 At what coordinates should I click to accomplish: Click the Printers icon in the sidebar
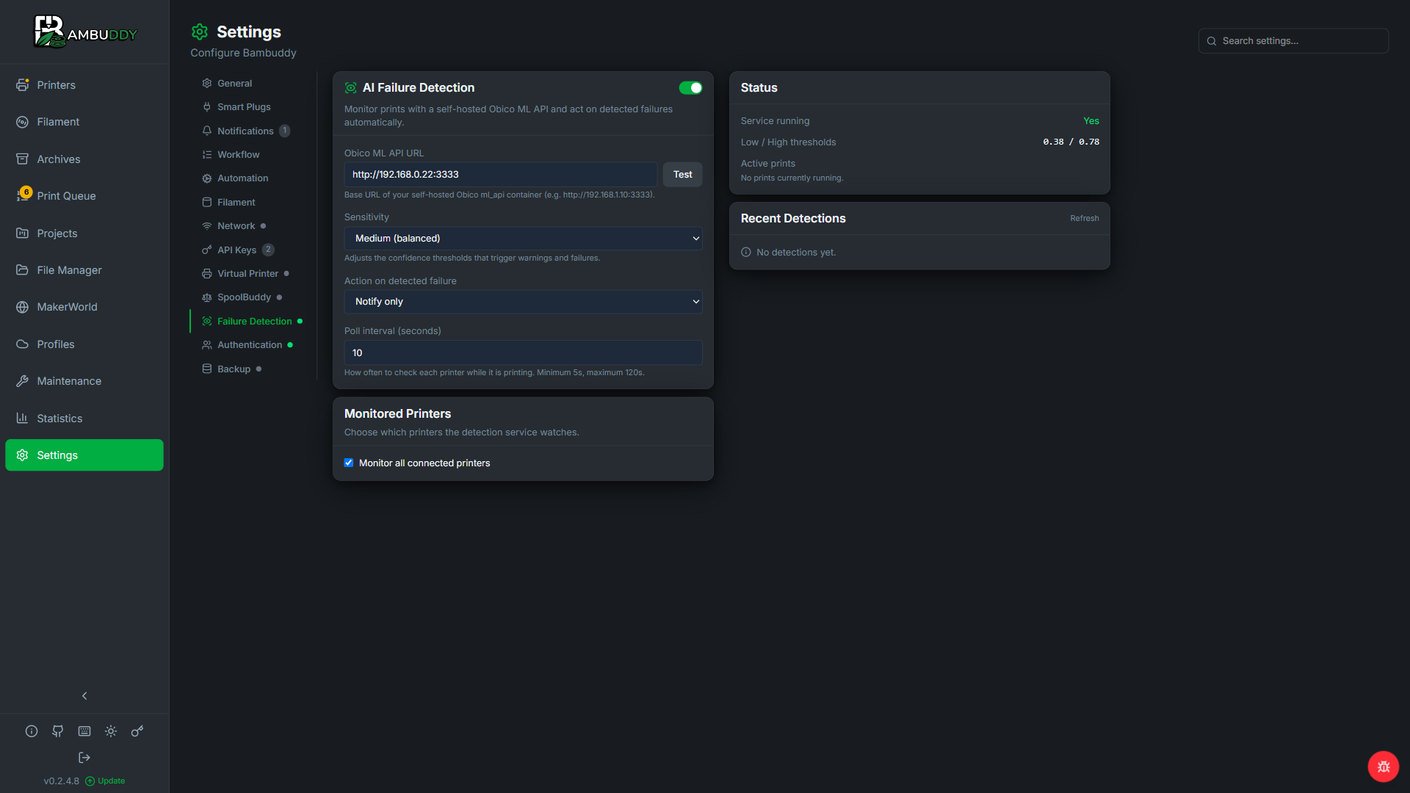tap(22, 85)
